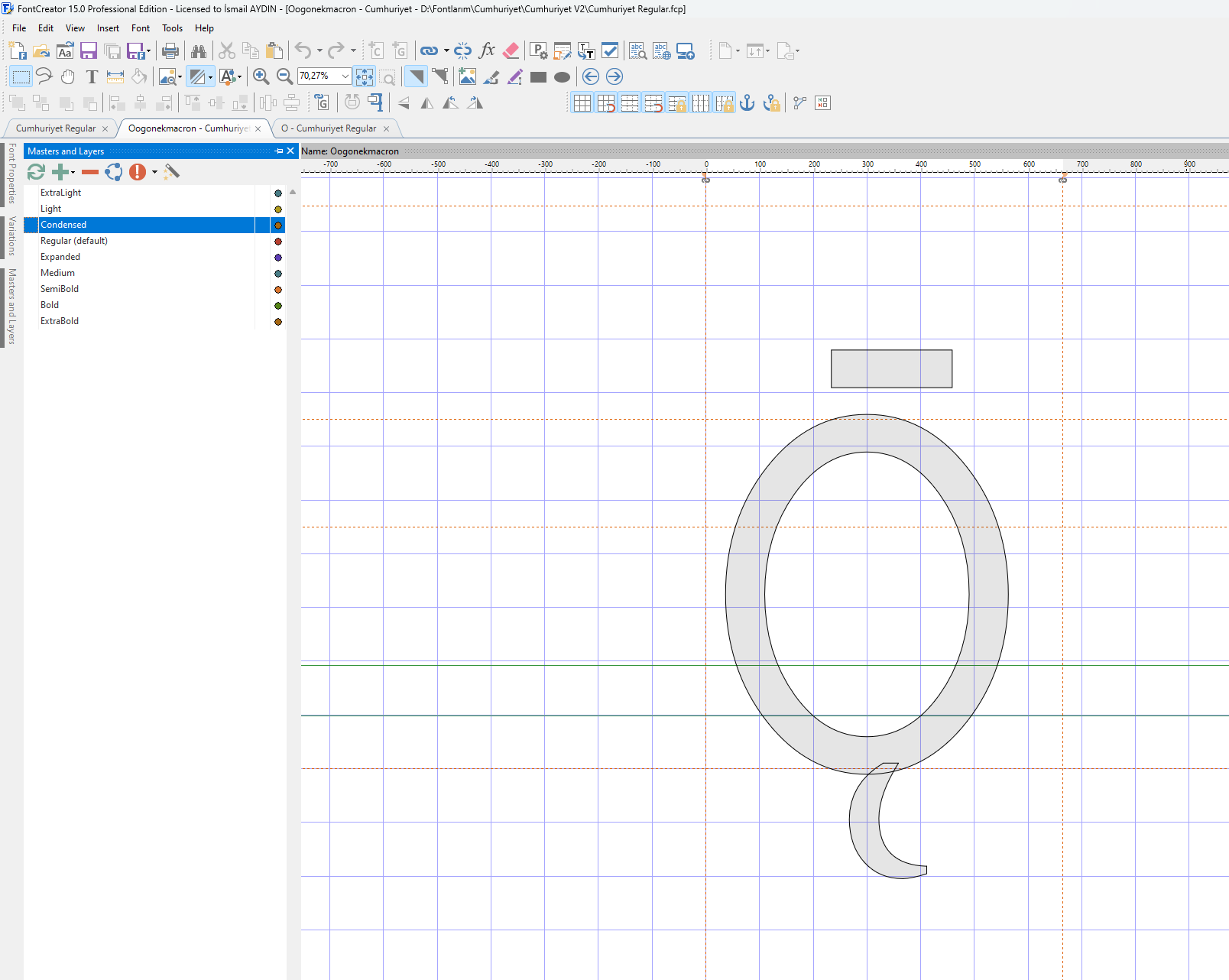The width and height of the screenshot is (1229, 980).
Task: Expand the redo history arrow
Action: click(x=353, y=51)
